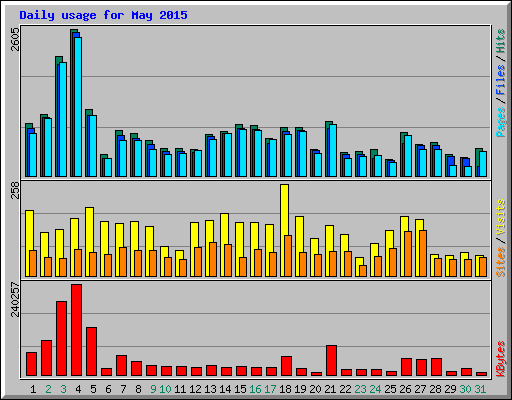Click day 4 axis label

pyautogui.click(x=78, y=389)
